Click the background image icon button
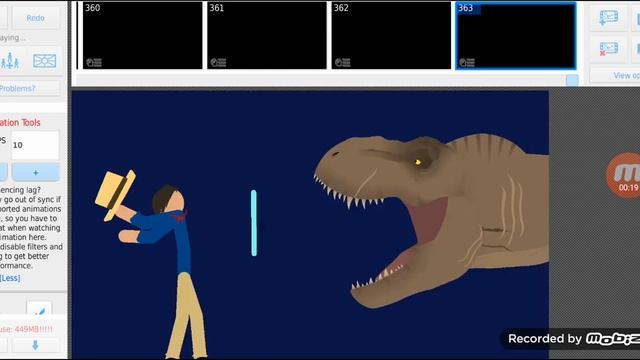 coord(44,61)
